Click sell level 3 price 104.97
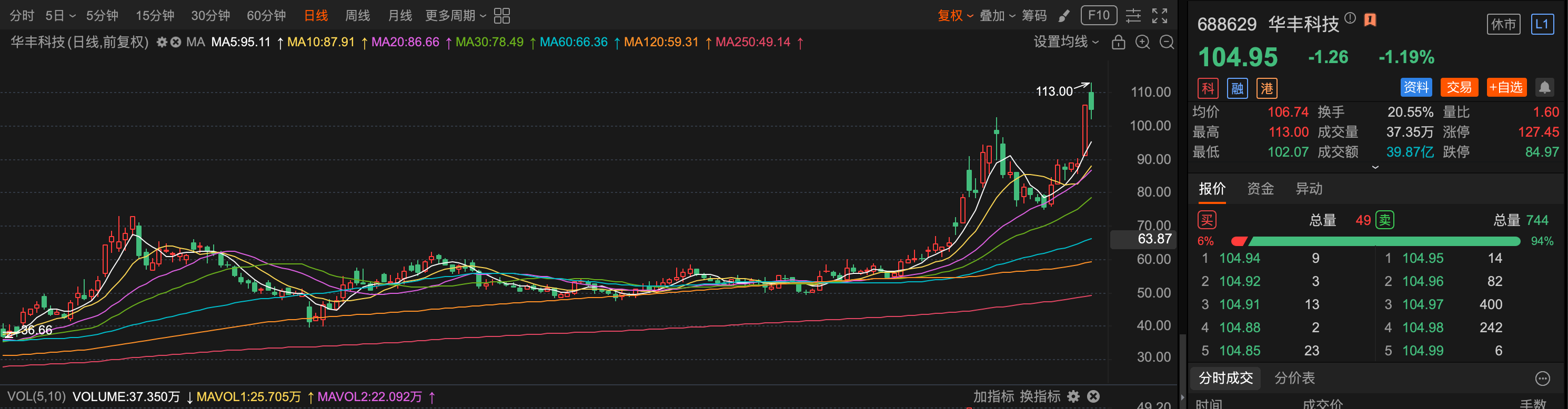This screenshot has height=409, width=1568. click(1423, 304)
